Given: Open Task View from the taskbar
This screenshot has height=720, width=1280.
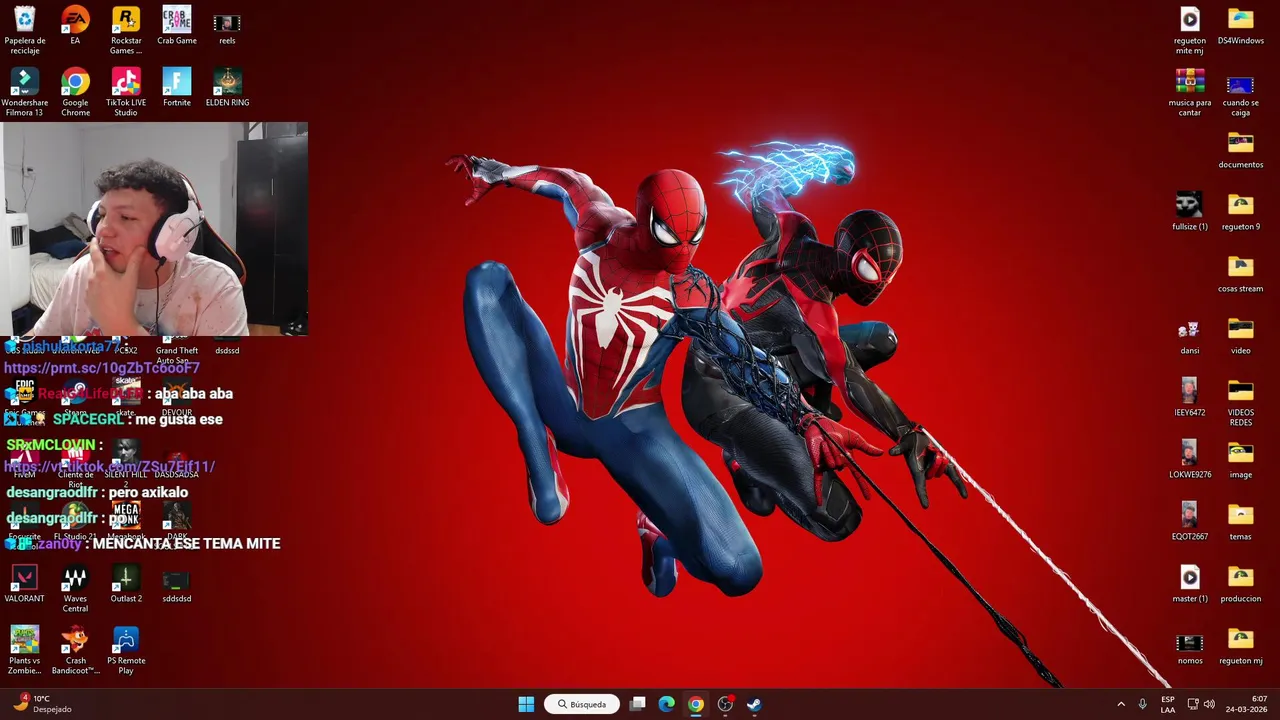Looking at the screenshot, I should tap(637, 704).
